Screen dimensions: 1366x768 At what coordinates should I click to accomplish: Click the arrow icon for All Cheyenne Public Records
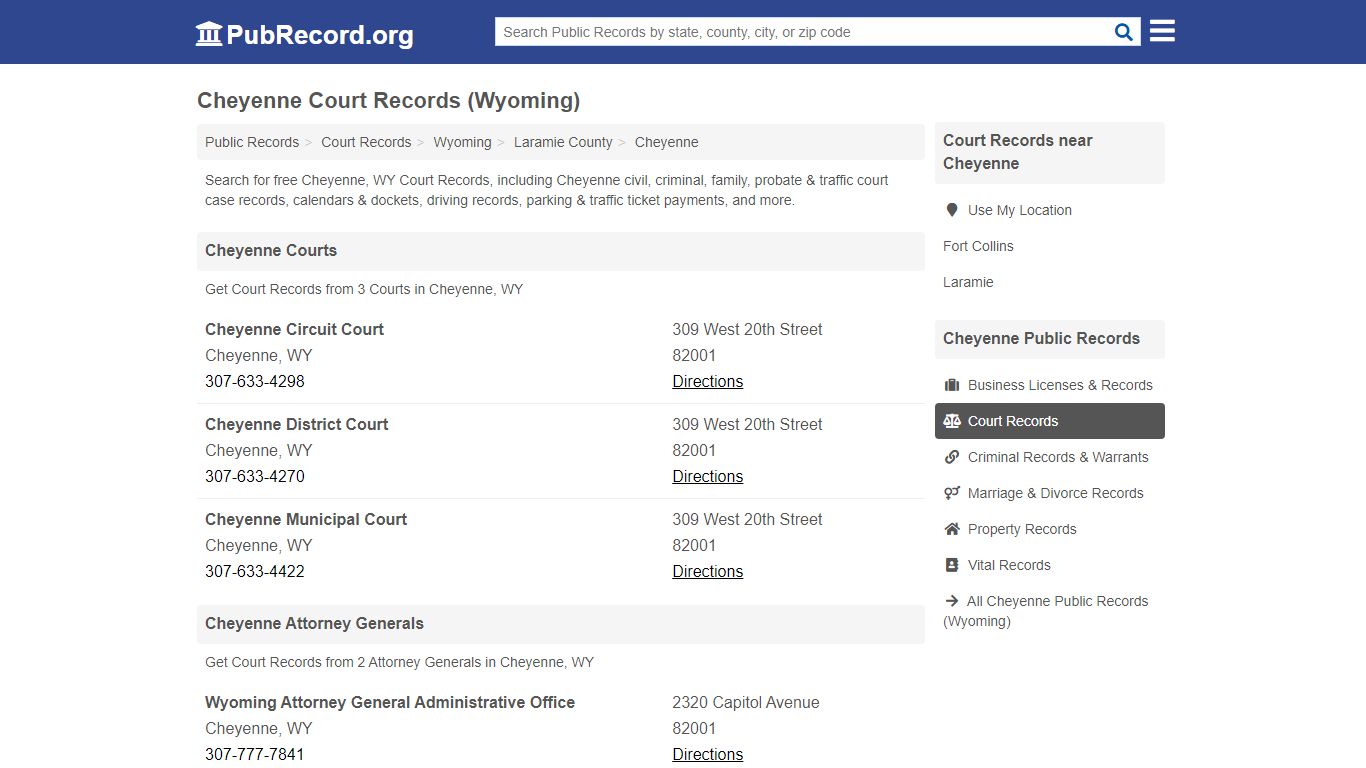pyautogui.click(x=951, y=601)
